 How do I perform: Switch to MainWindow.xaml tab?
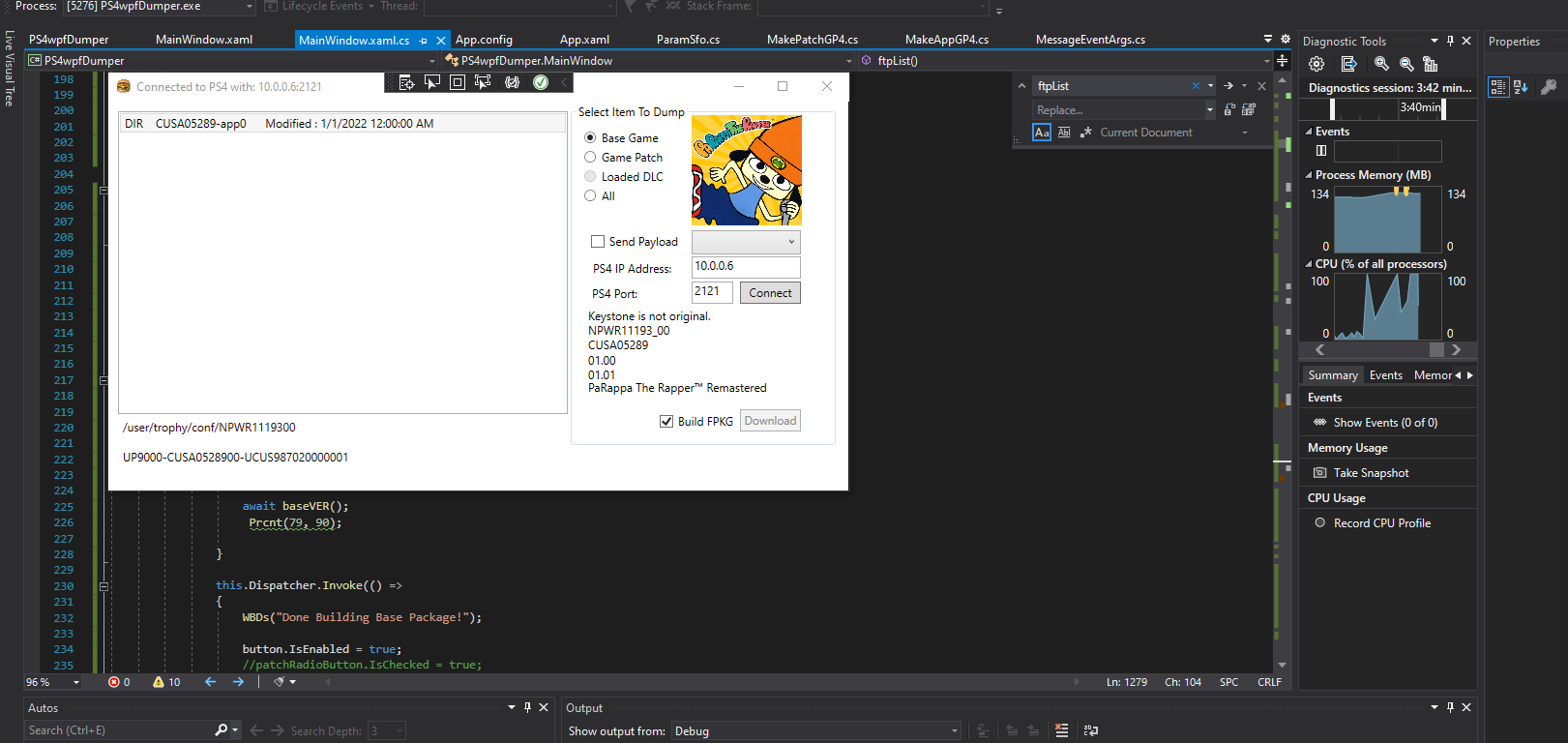click(x=204, y=40)
